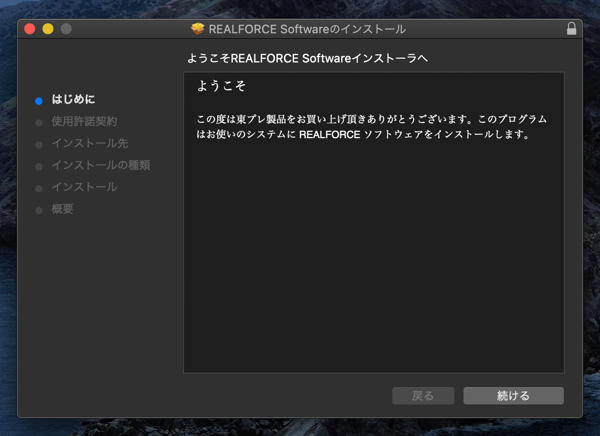
Task: Minimize the installer with the yellow button
Action: click(48, 29)
